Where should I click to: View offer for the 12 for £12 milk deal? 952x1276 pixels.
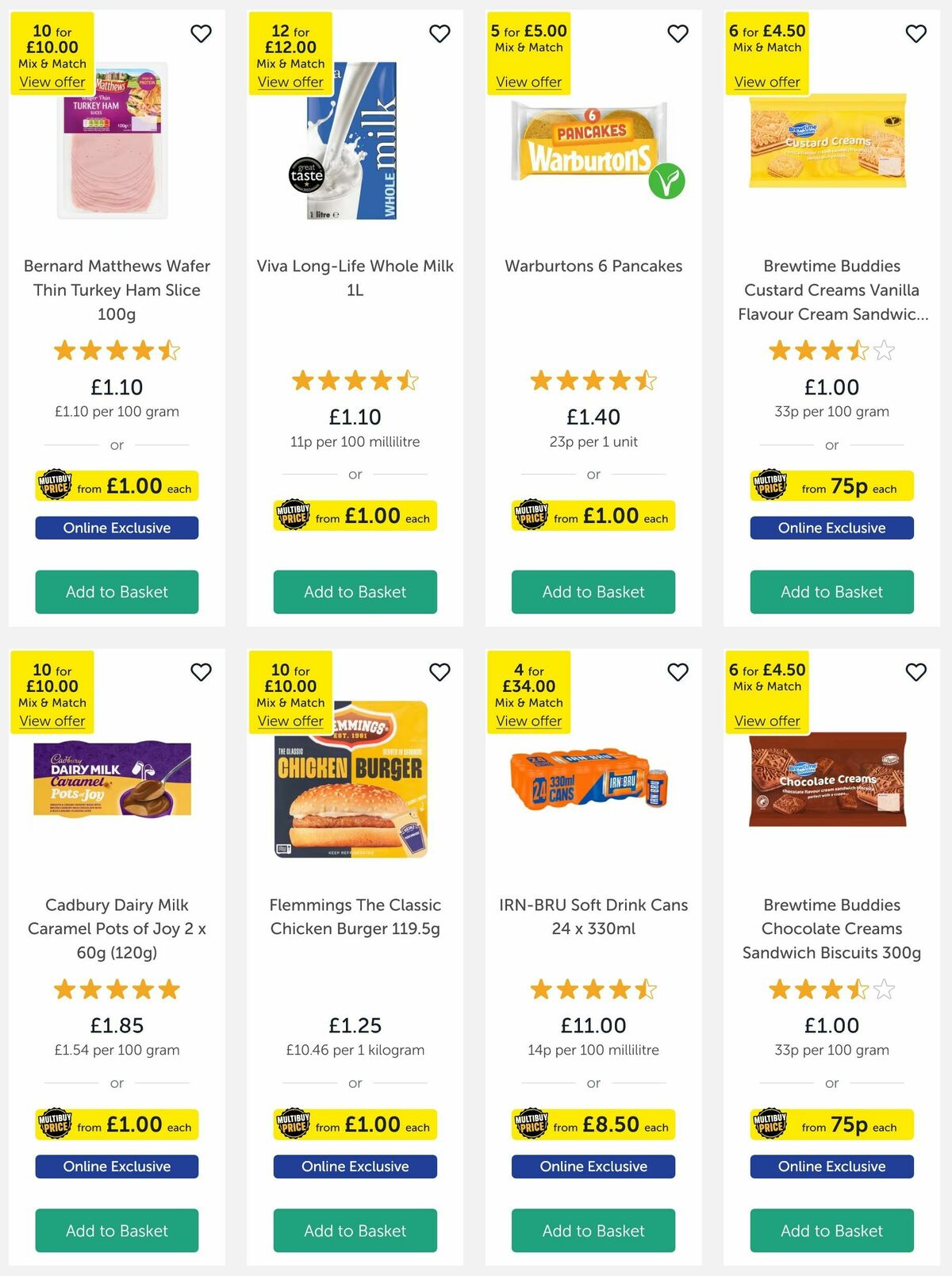click(290, 82)
